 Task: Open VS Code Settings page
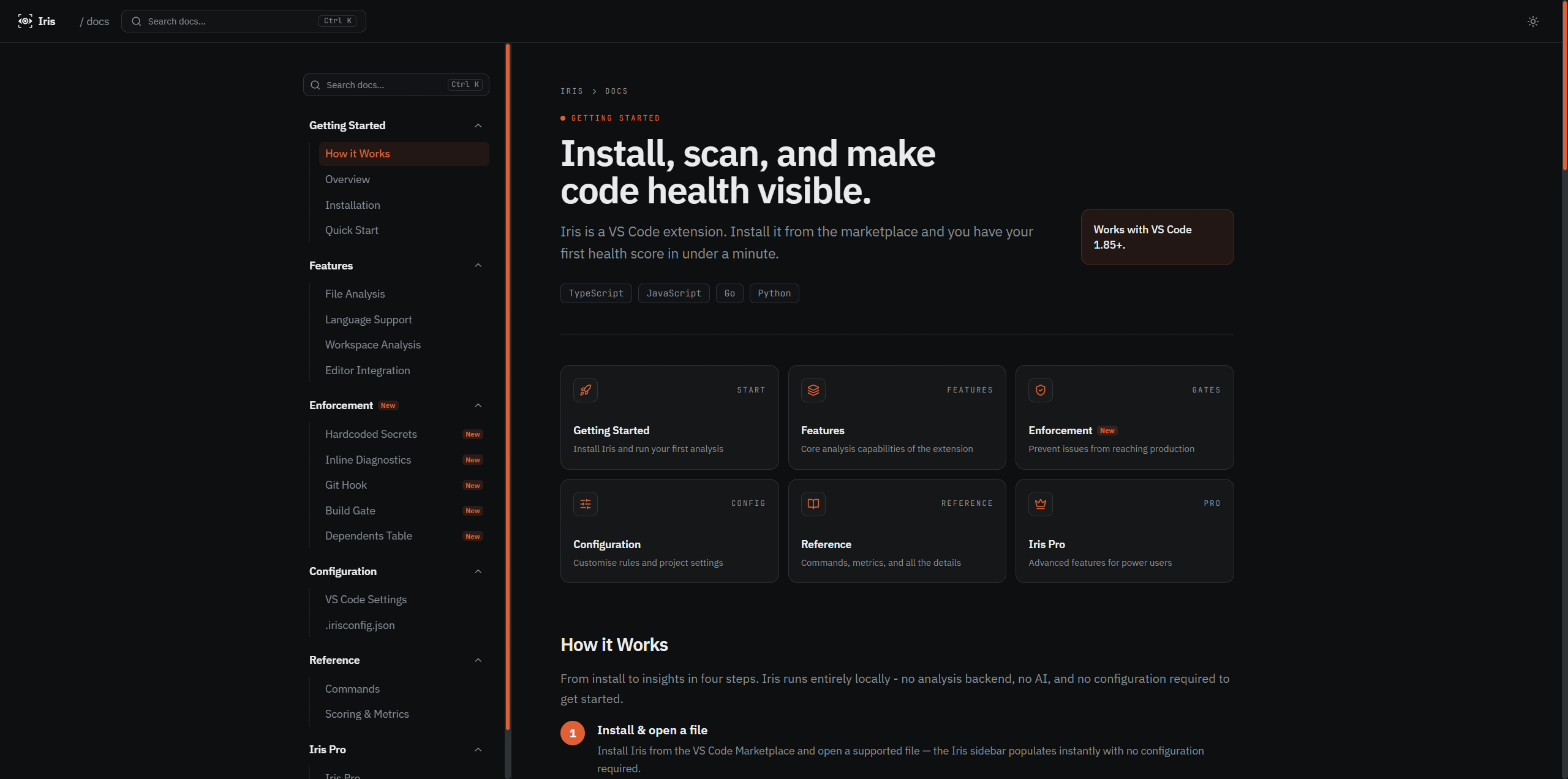point(404,600)
